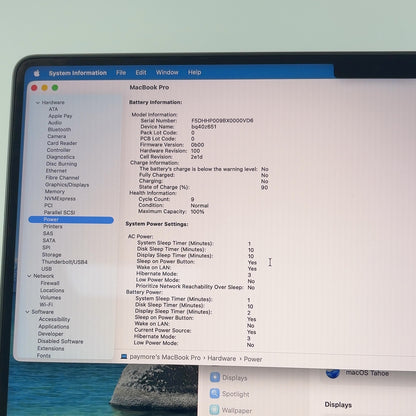Open the File menu
Image resolution: width=416 pixels, height=416 pixels.
click(x=121, y=72)
